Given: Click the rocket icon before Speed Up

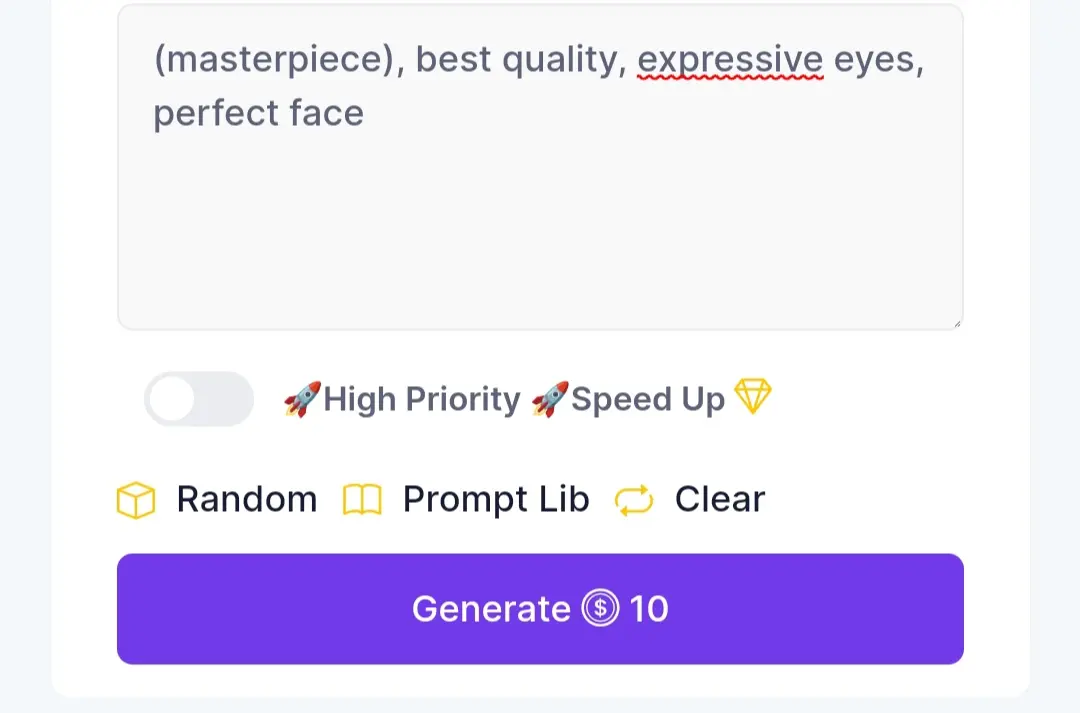Looking at the screenshot, I should click(x=550, y=399).
